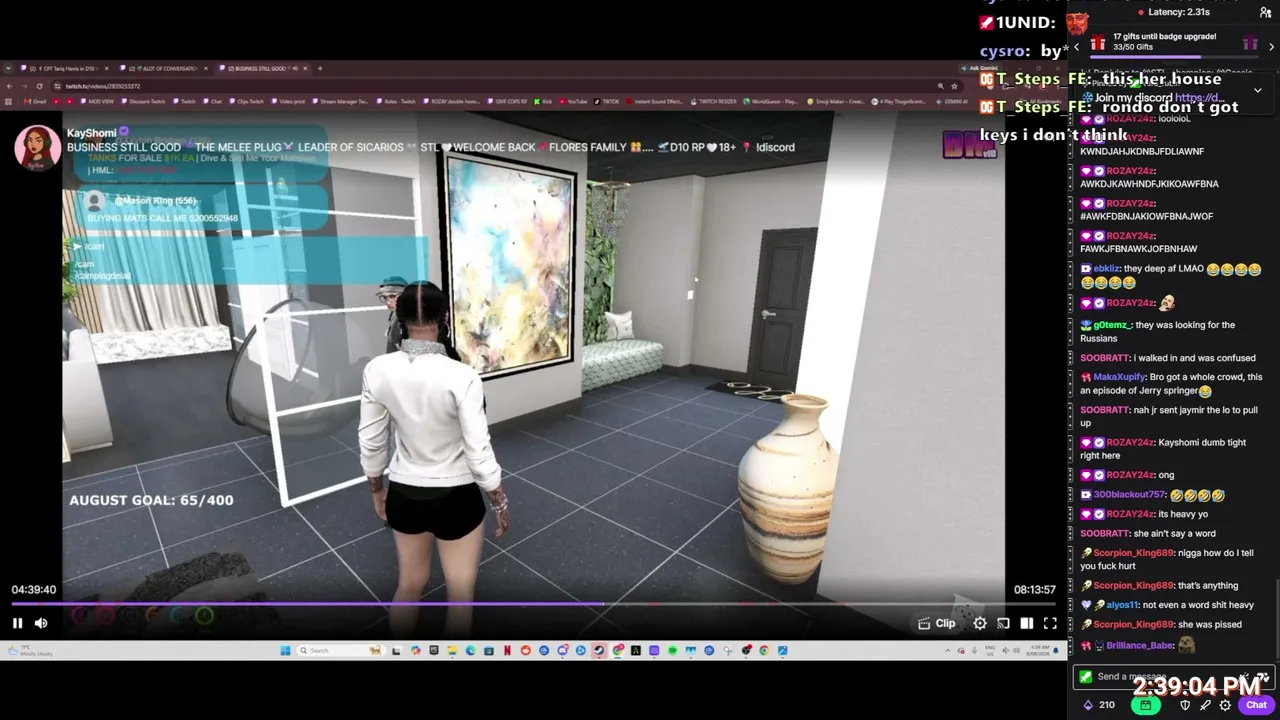Reload the browser page
Screen dimensions: 1280x720
pyautogui.click(x=40, y=86)
